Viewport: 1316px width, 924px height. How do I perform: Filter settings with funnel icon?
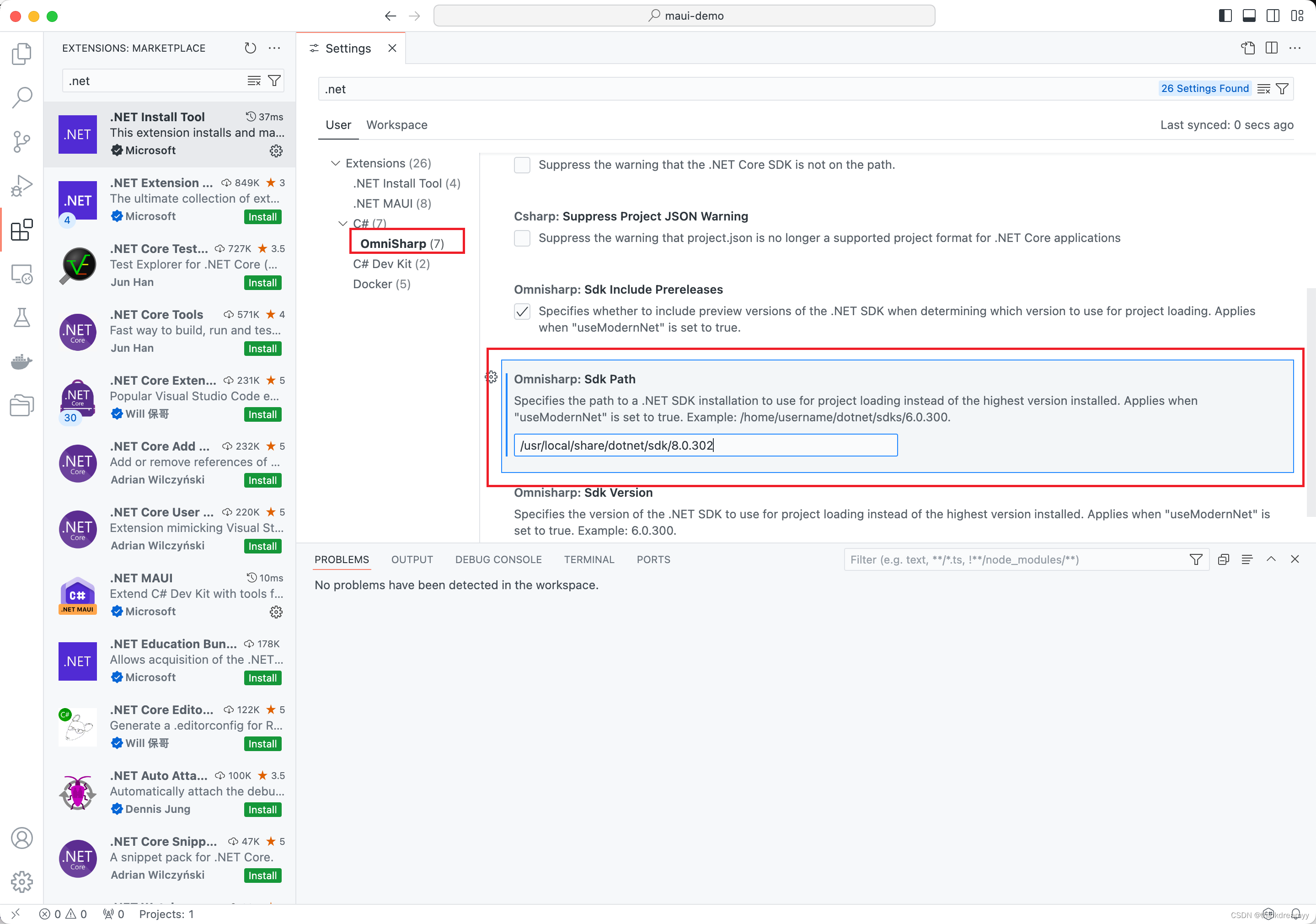coord(1282,89)
